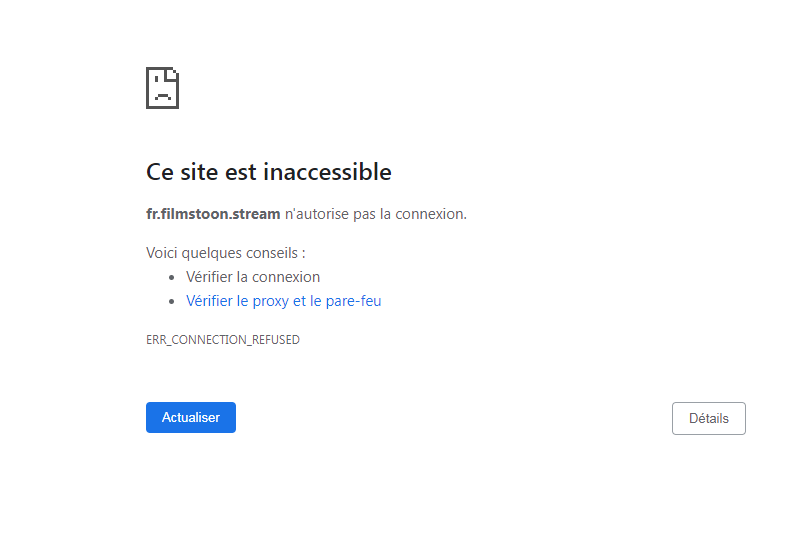Viewport: 809px width, 533px height.
Task: Click the sad page error icon
Action: point(162,88)
